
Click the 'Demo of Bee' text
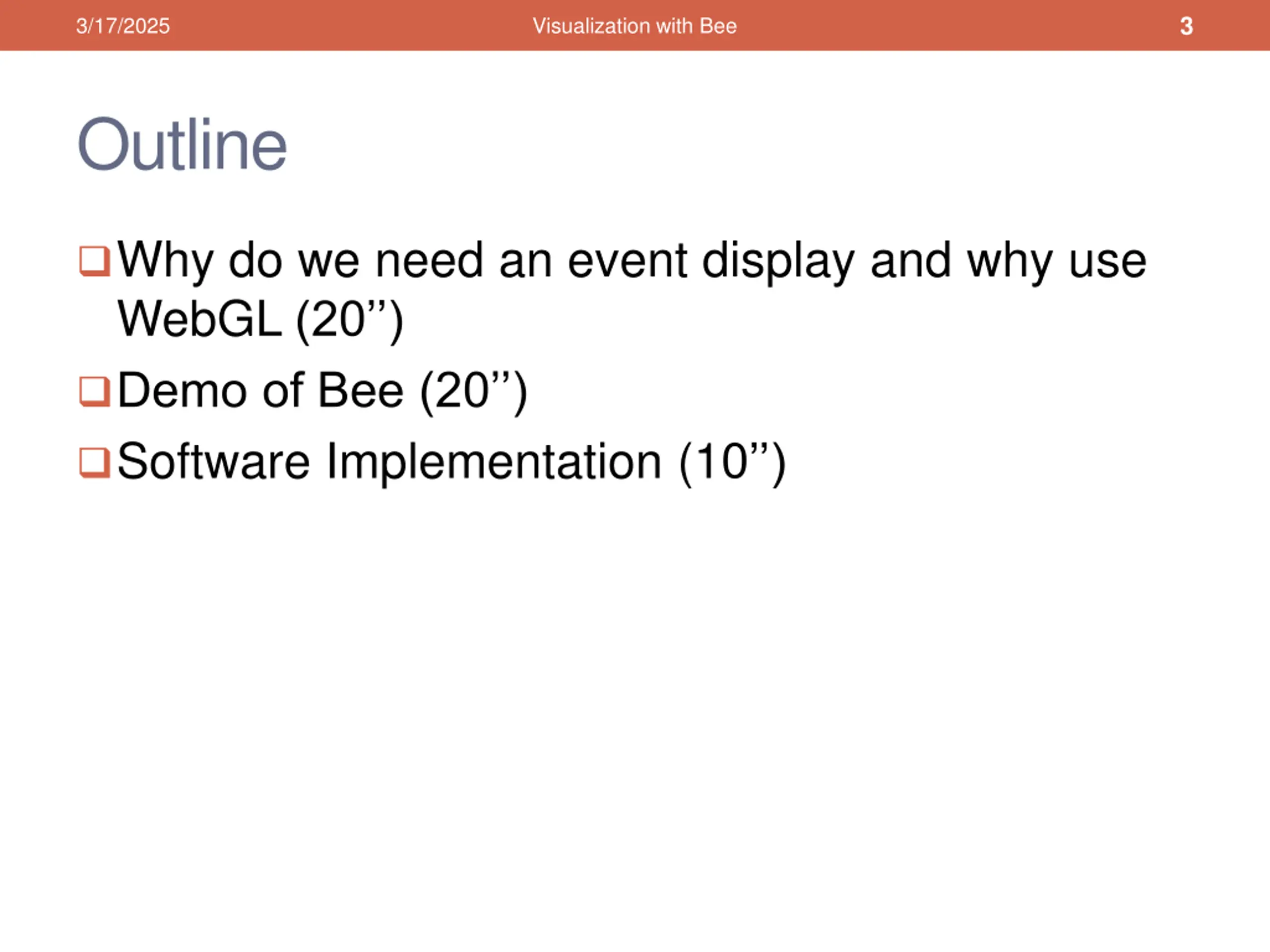coord(260,391)
